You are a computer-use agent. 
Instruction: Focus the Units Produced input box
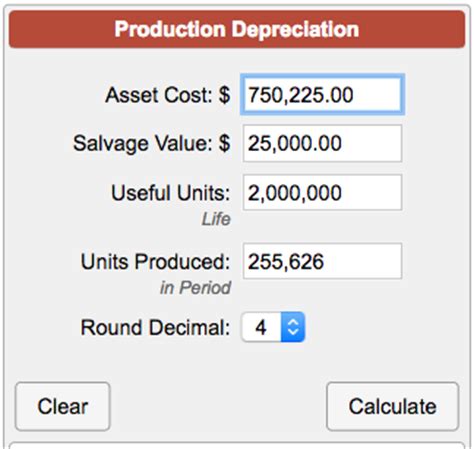[322, 261]
